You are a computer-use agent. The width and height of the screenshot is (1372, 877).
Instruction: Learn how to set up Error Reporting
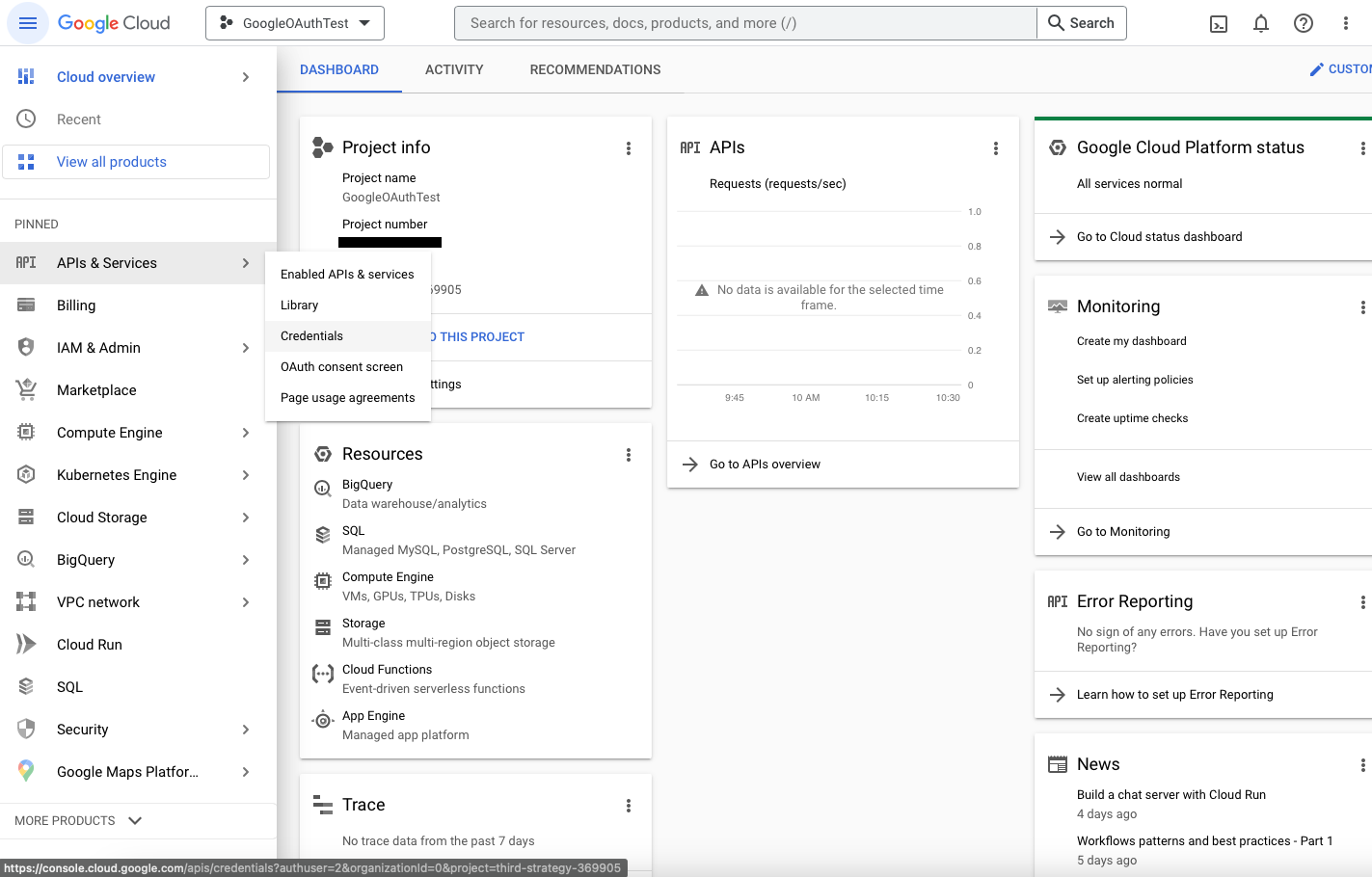coord(1174,695)
